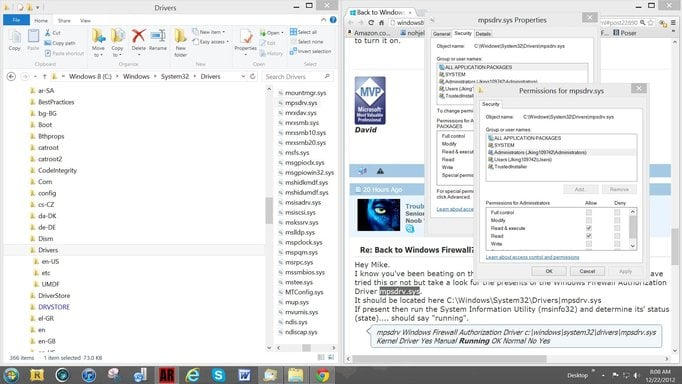Click Learn about access control and permissions link
Image resolution: width=682 pixels, height=384 pixels.
(532, 257)
